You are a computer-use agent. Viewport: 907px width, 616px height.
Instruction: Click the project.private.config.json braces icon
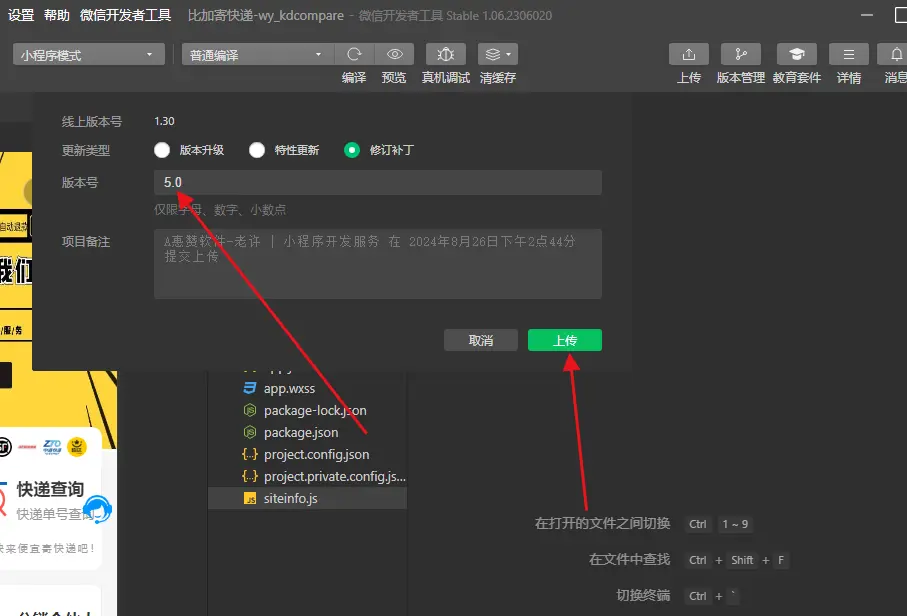pyautogui.click(x=250, y=477)
